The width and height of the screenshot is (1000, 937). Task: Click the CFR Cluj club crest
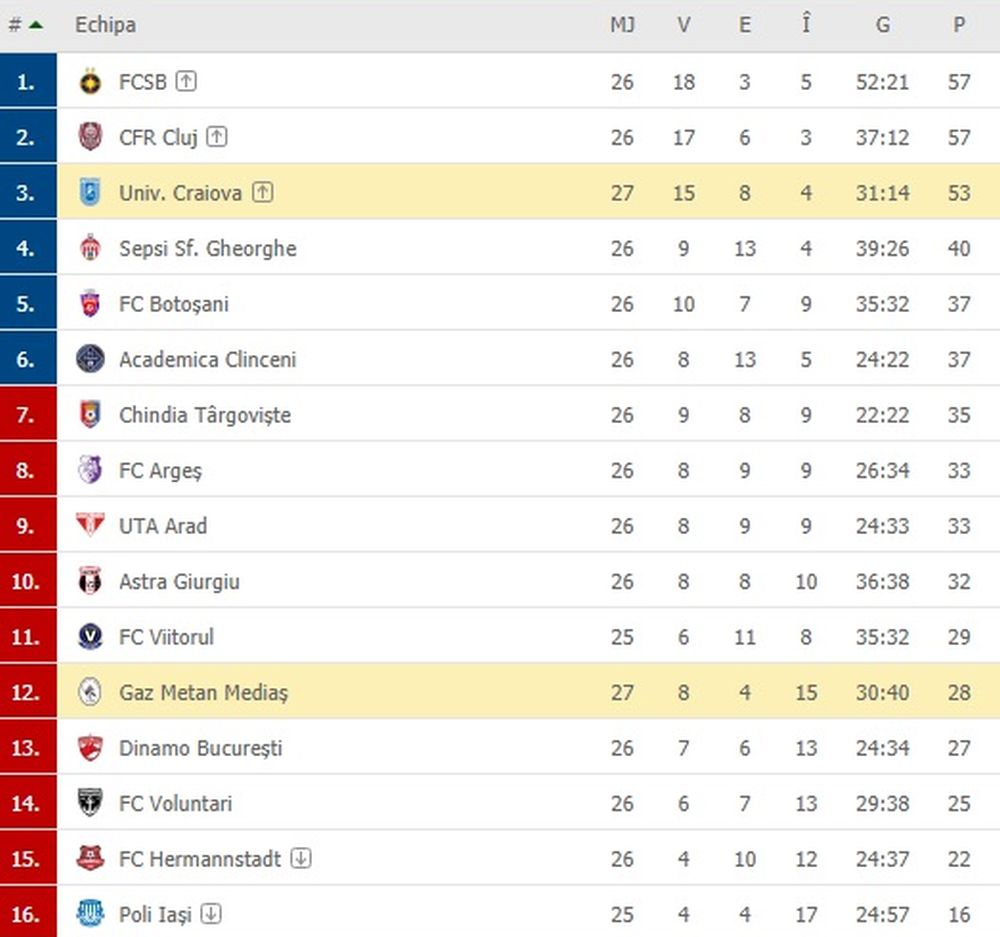point(90,137)
